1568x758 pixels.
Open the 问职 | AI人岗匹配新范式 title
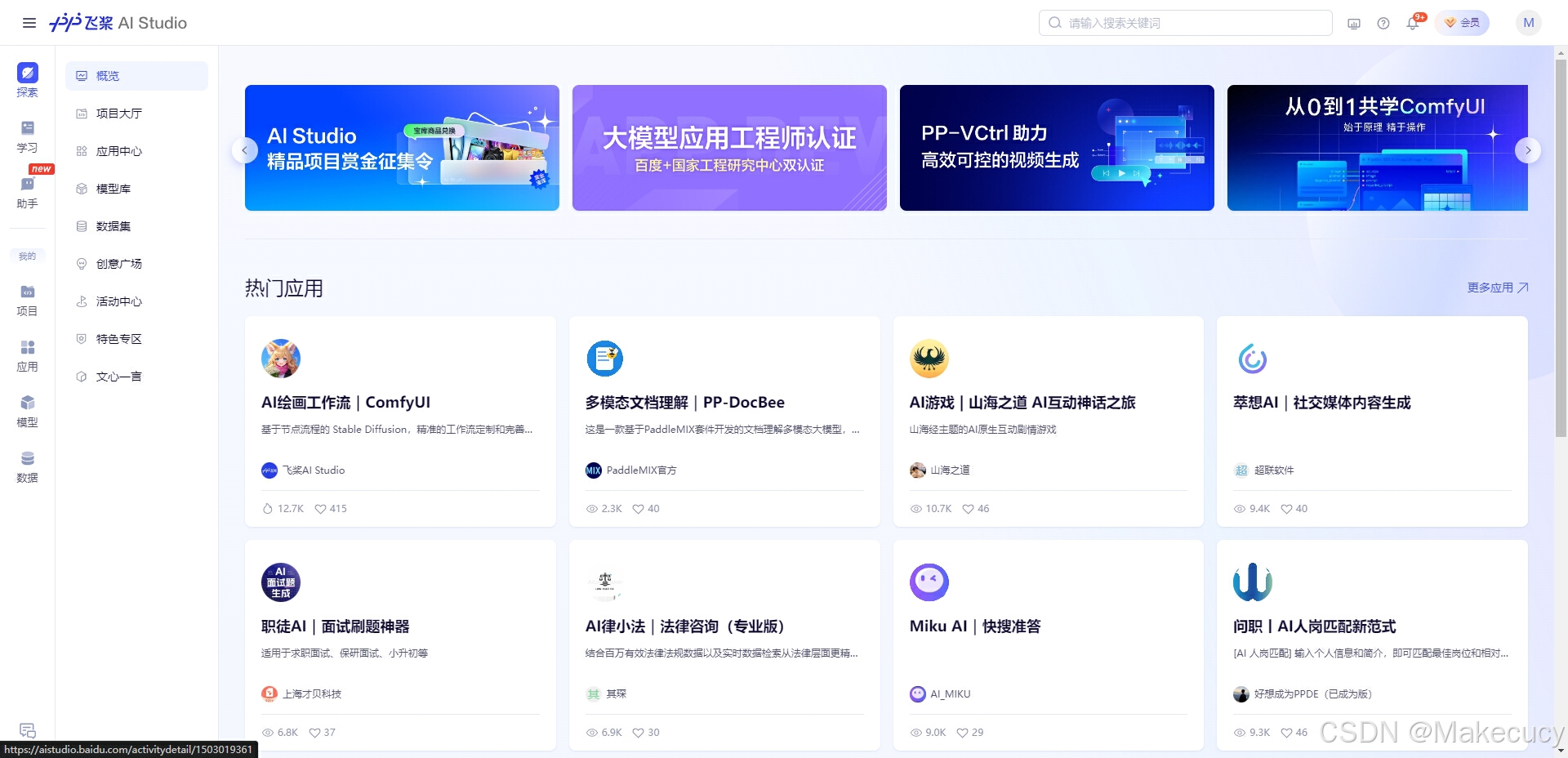(x=1315, y=626)
